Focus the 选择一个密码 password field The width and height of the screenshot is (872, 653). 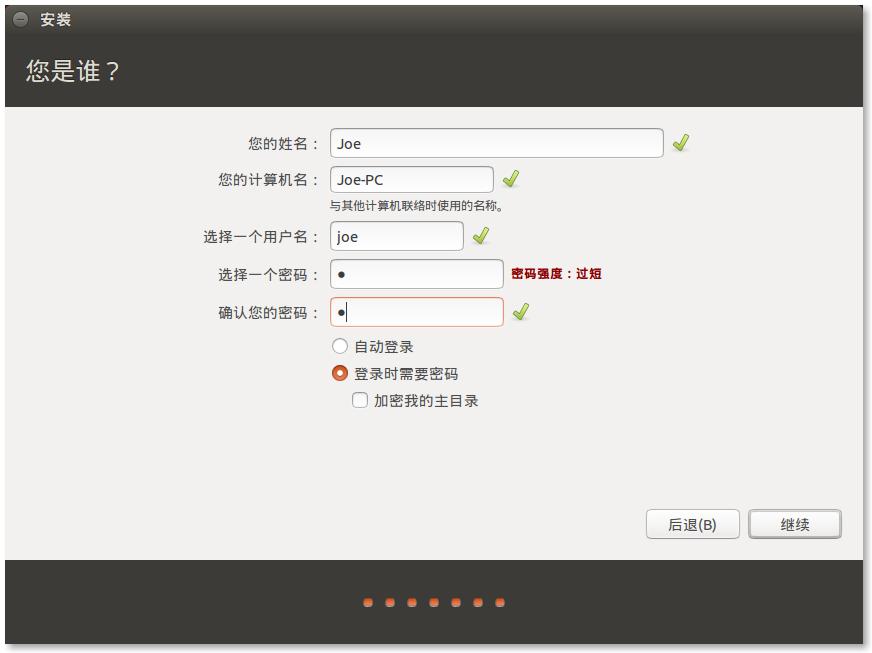click(416, 274)
